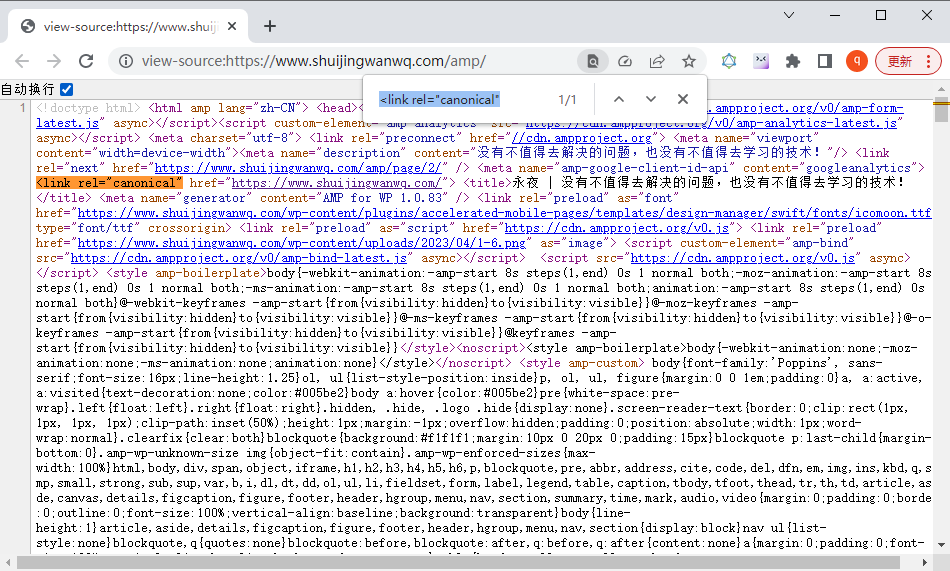Viewport: 950px width, 571px height.
Task: Toggle the 自动换行 line wrap checkbox
Action: (x=67, y=90)
